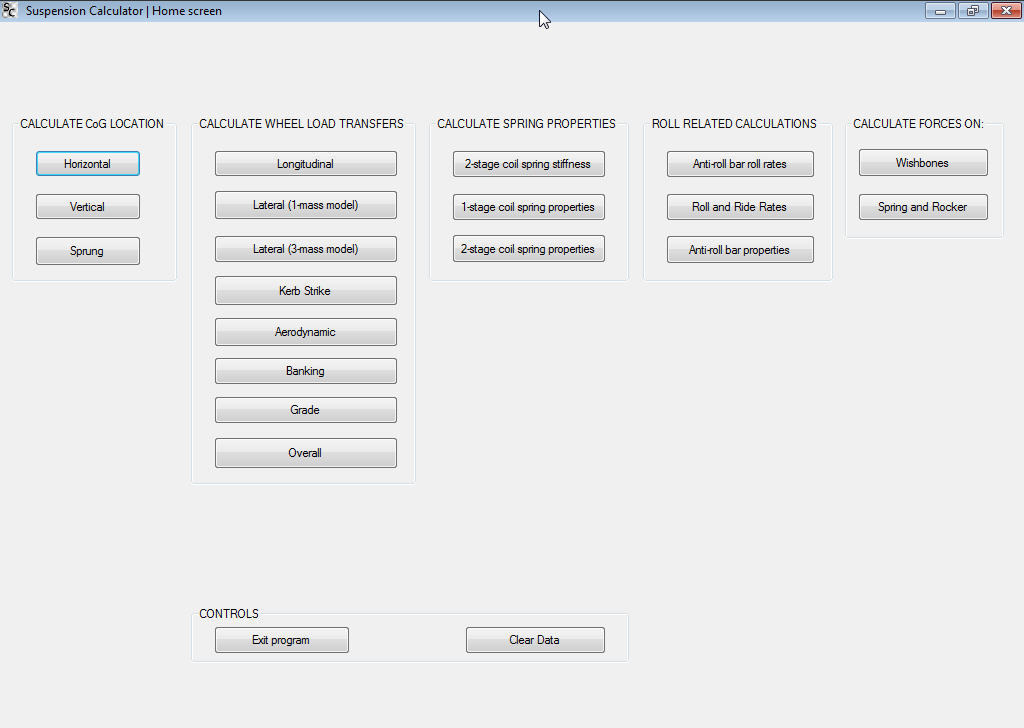
Task: Calculate 1-stage coil spring properties
Action: [x=528, y=207]
